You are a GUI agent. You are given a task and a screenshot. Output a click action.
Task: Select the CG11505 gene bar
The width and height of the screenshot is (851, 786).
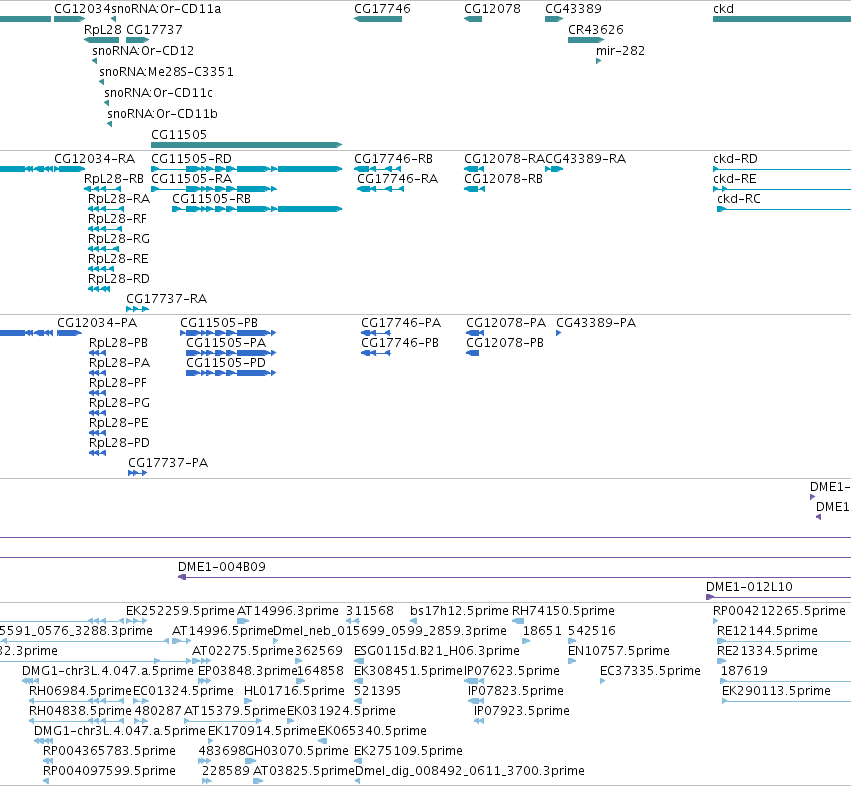click(246, 145)
